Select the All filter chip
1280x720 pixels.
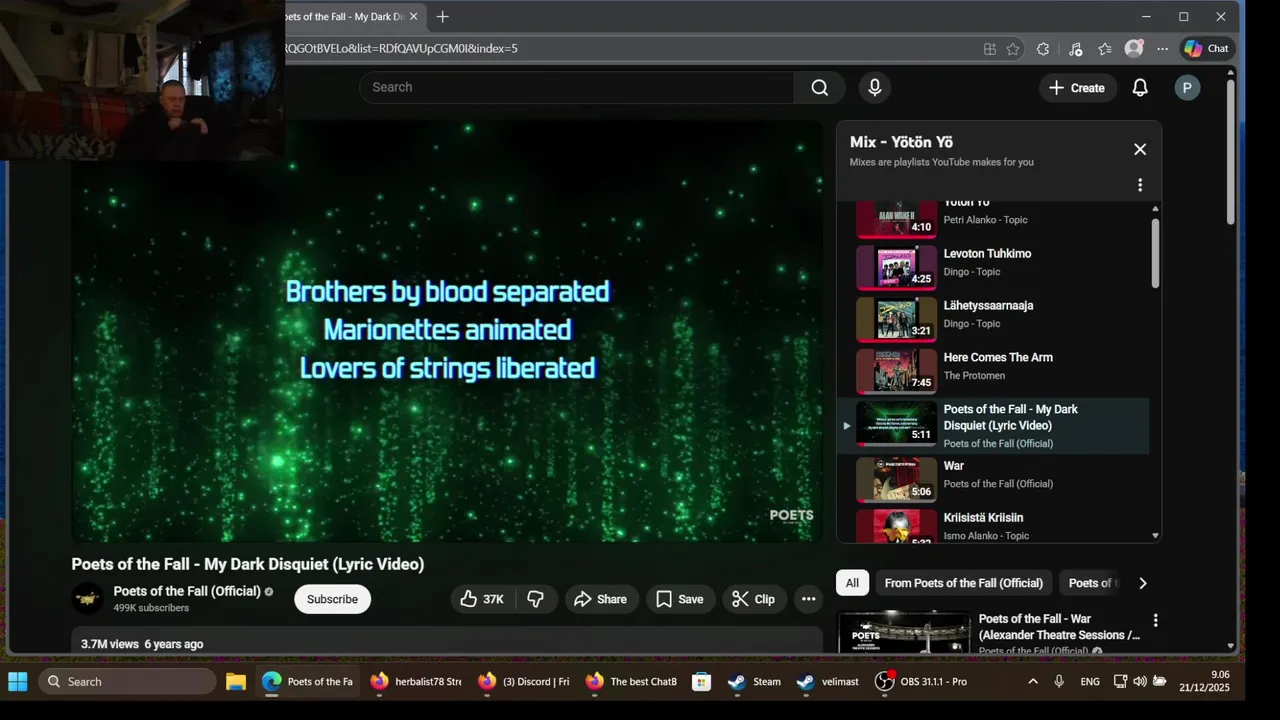[x=852, y=583]
